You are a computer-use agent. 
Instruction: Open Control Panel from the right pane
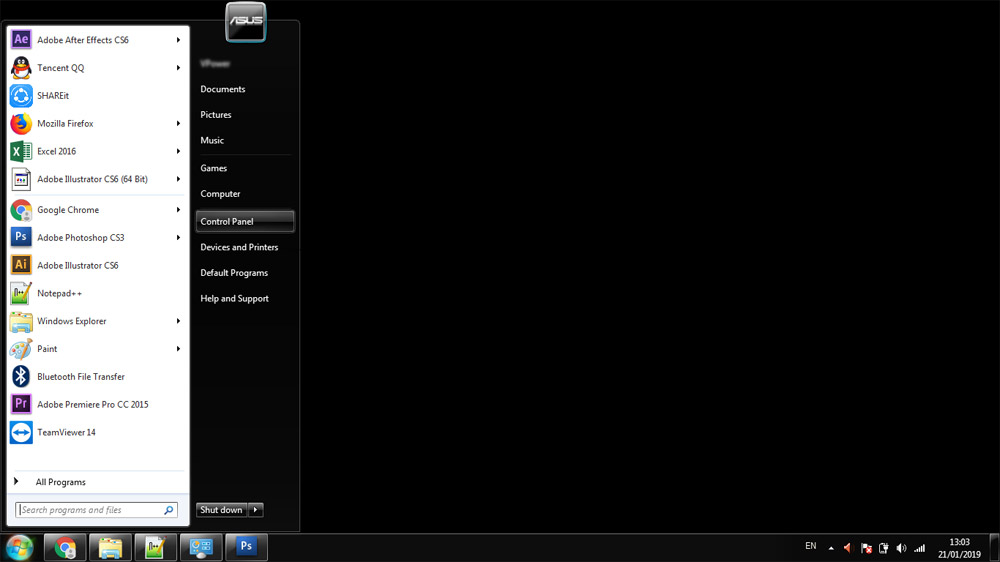[x=227, y=221]
